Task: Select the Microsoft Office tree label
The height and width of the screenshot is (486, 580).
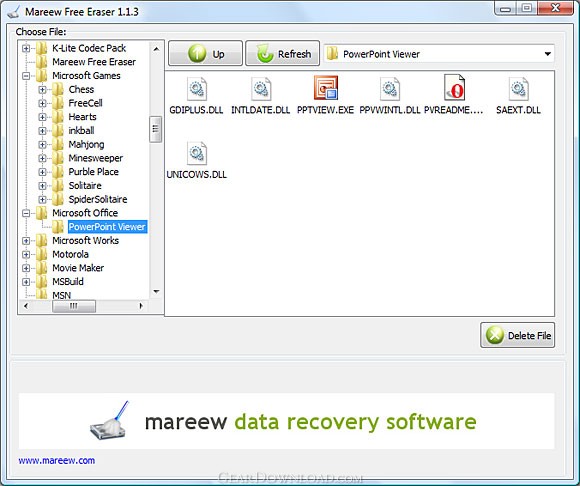Action: [85, 213]
